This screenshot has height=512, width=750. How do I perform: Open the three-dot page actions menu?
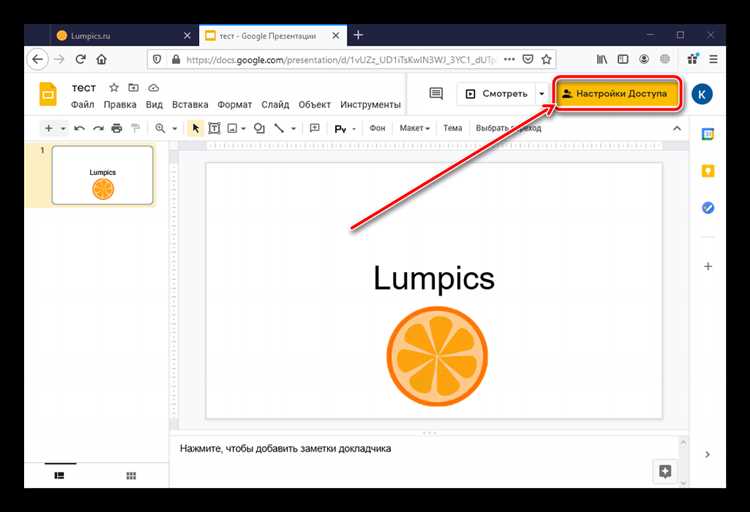click(x=509, y=59)
